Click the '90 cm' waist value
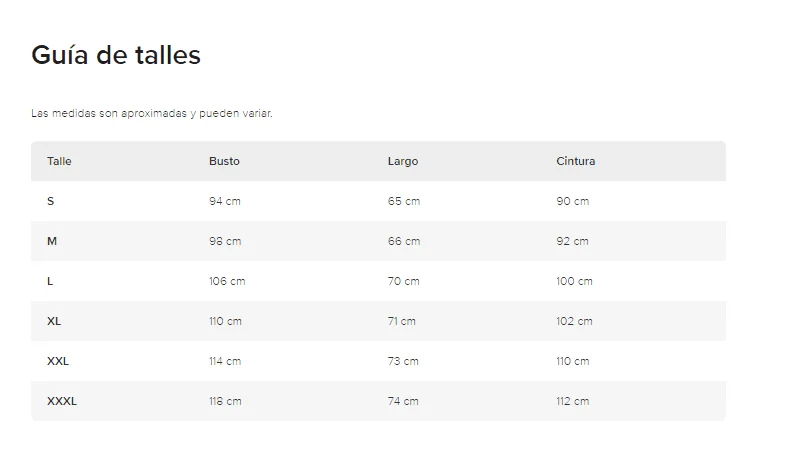The height and width of the screenshot is (466, 786). pos(572,201)
